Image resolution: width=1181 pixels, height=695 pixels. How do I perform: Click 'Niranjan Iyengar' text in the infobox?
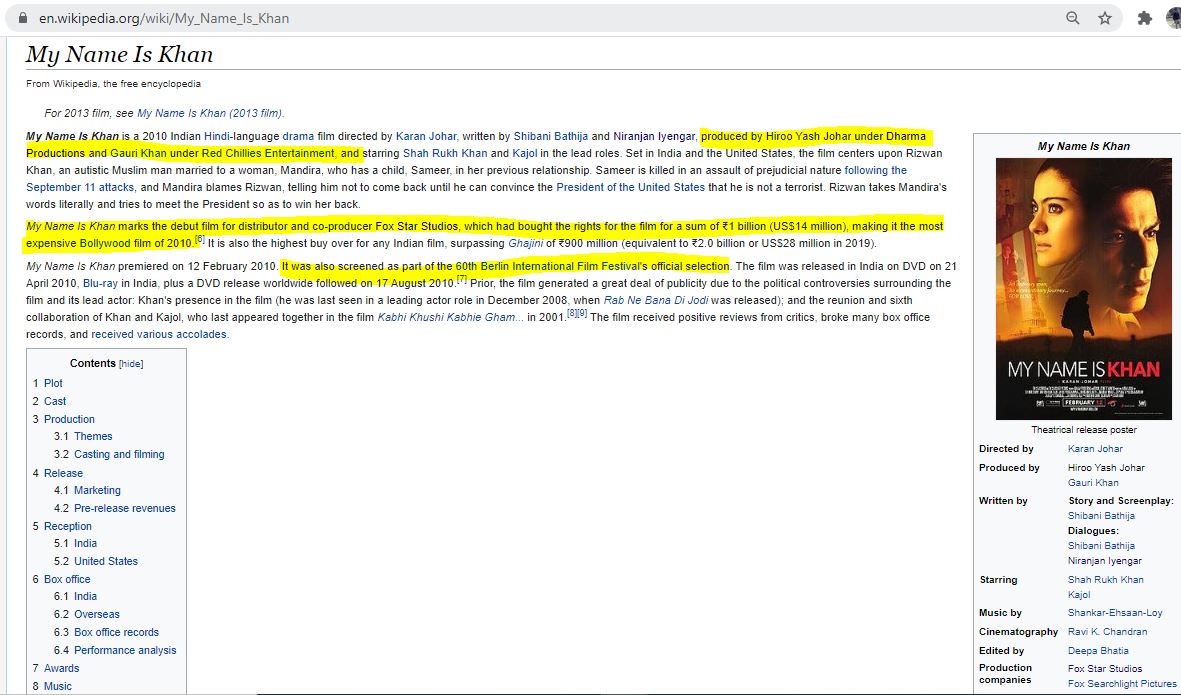tap(1105, 561)
